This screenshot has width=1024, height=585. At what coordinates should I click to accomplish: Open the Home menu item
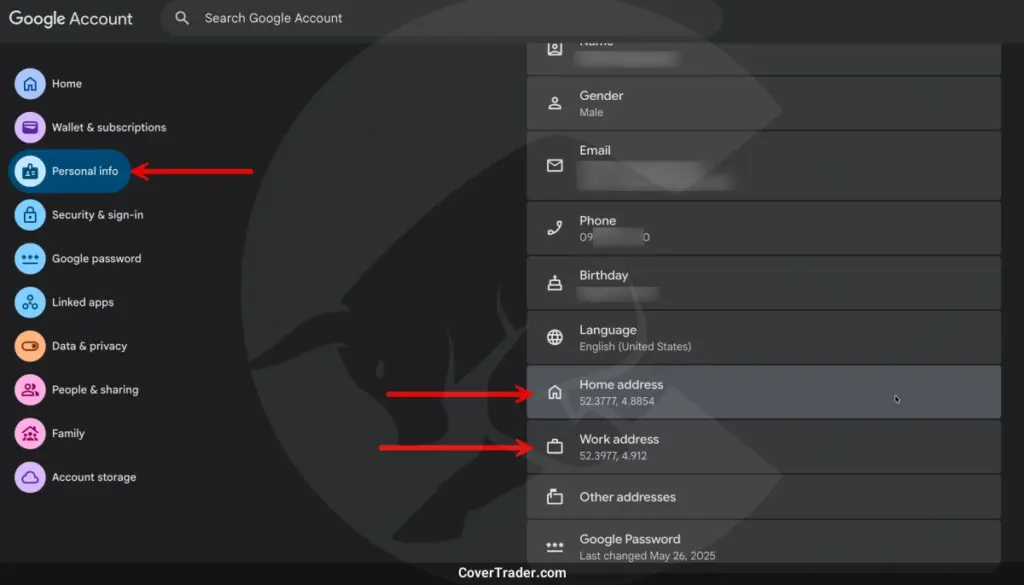click(x=67, y=84)
